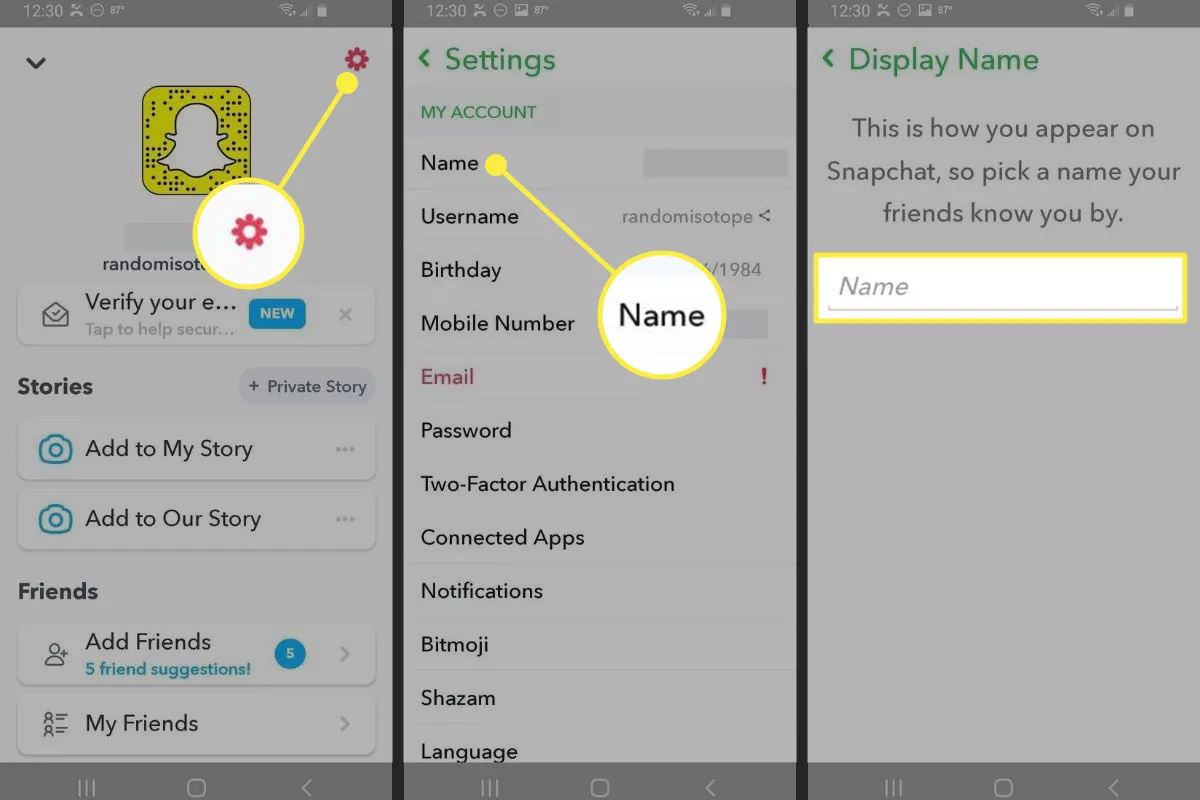Tap the envelope icon on verify card
Image resolution: width=1200 pixels, height=800 pixels.
(x=55, y=315)
